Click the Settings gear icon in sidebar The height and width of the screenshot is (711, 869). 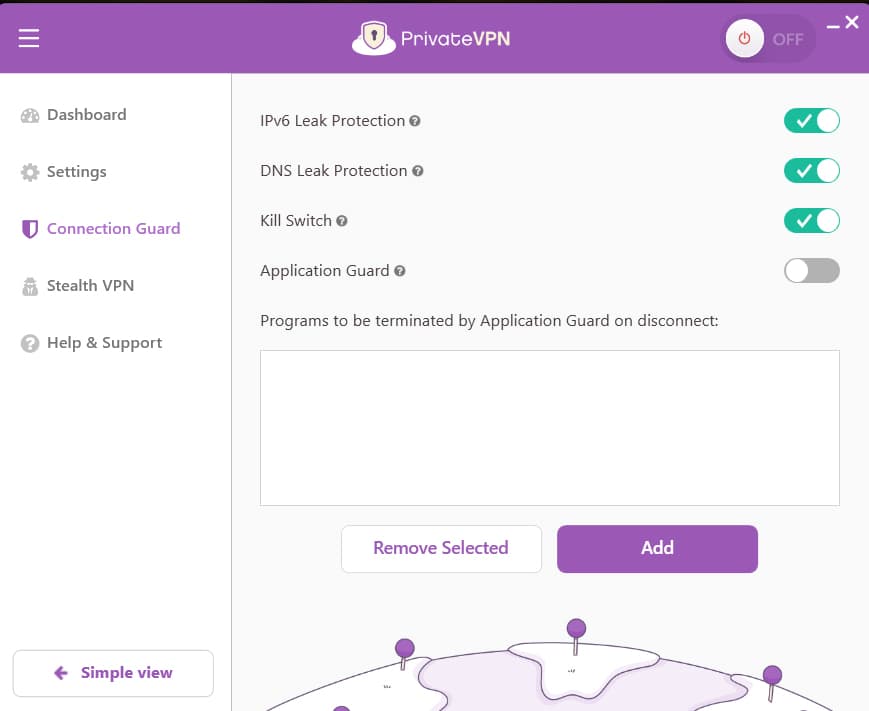click(30, 172)
